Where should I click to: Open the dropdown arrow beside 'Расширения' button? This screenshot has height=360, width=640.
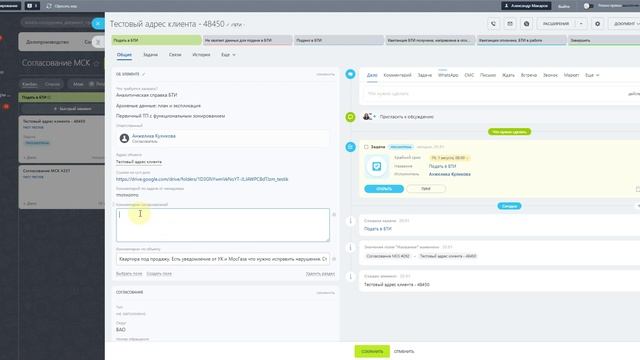click(581, 24)
